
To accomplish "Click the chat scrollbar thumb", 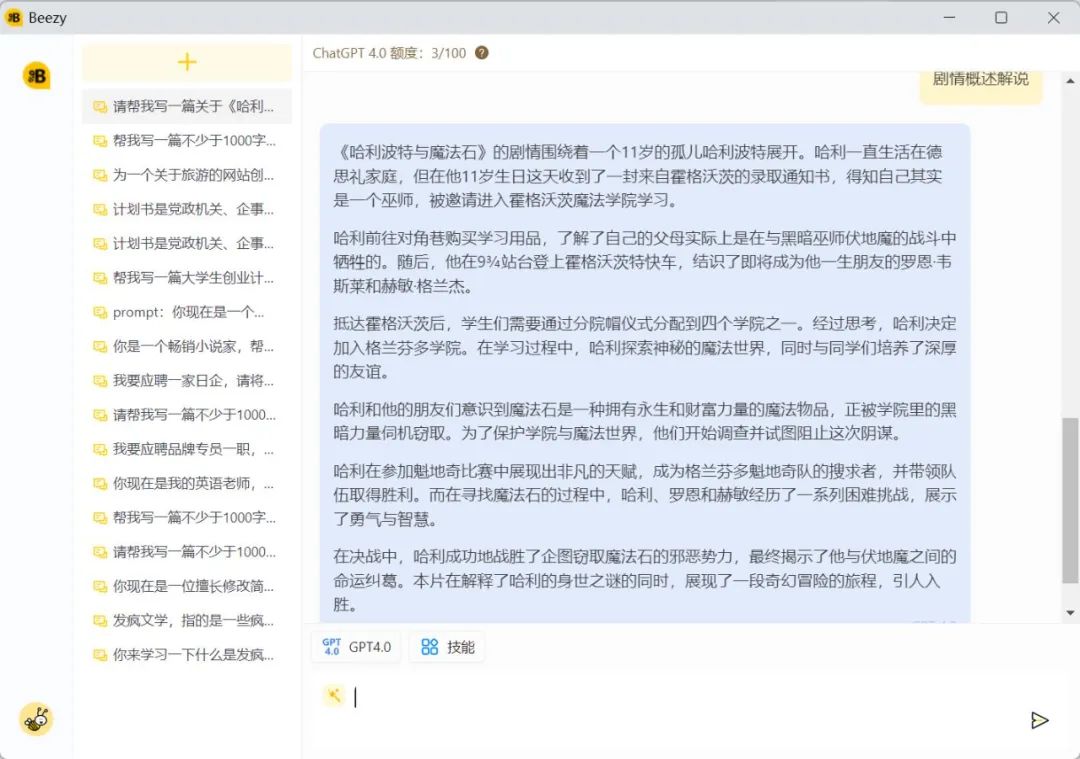I will tap(1070, 500).
